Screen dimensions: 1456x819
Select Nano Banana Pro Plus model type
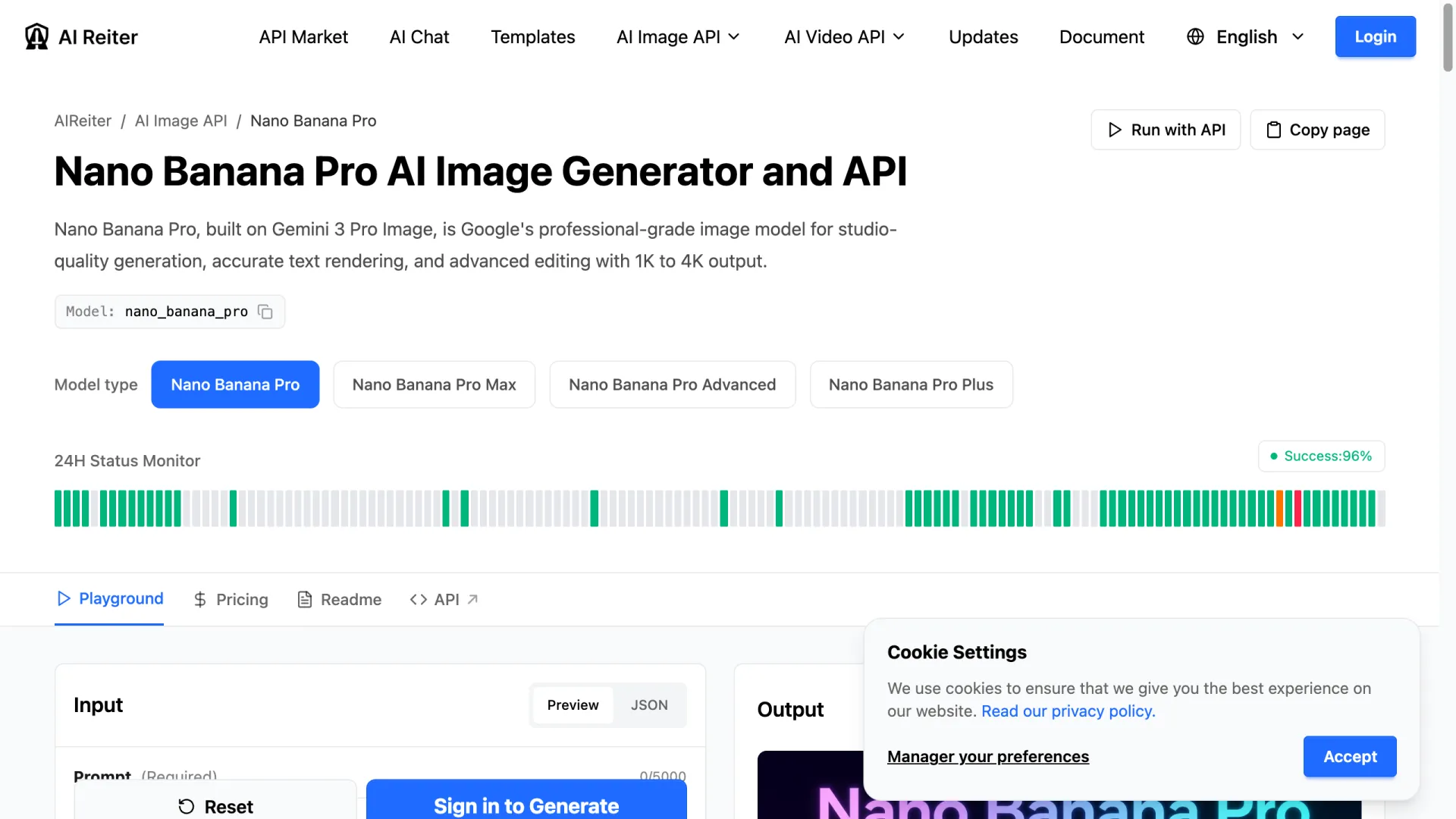912,384
